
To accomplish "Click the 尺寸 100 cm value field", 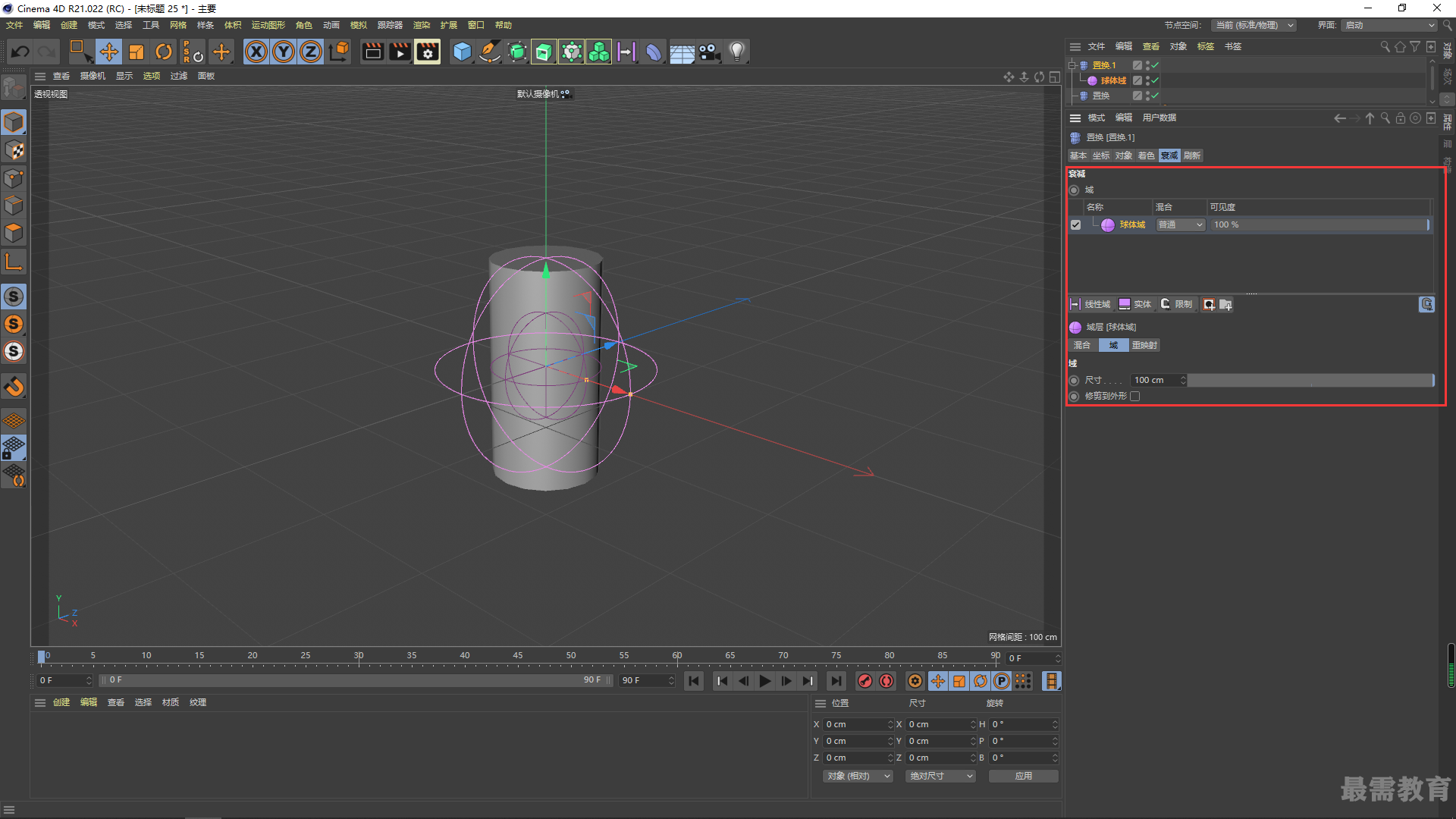I will [x=1159, y=381].
